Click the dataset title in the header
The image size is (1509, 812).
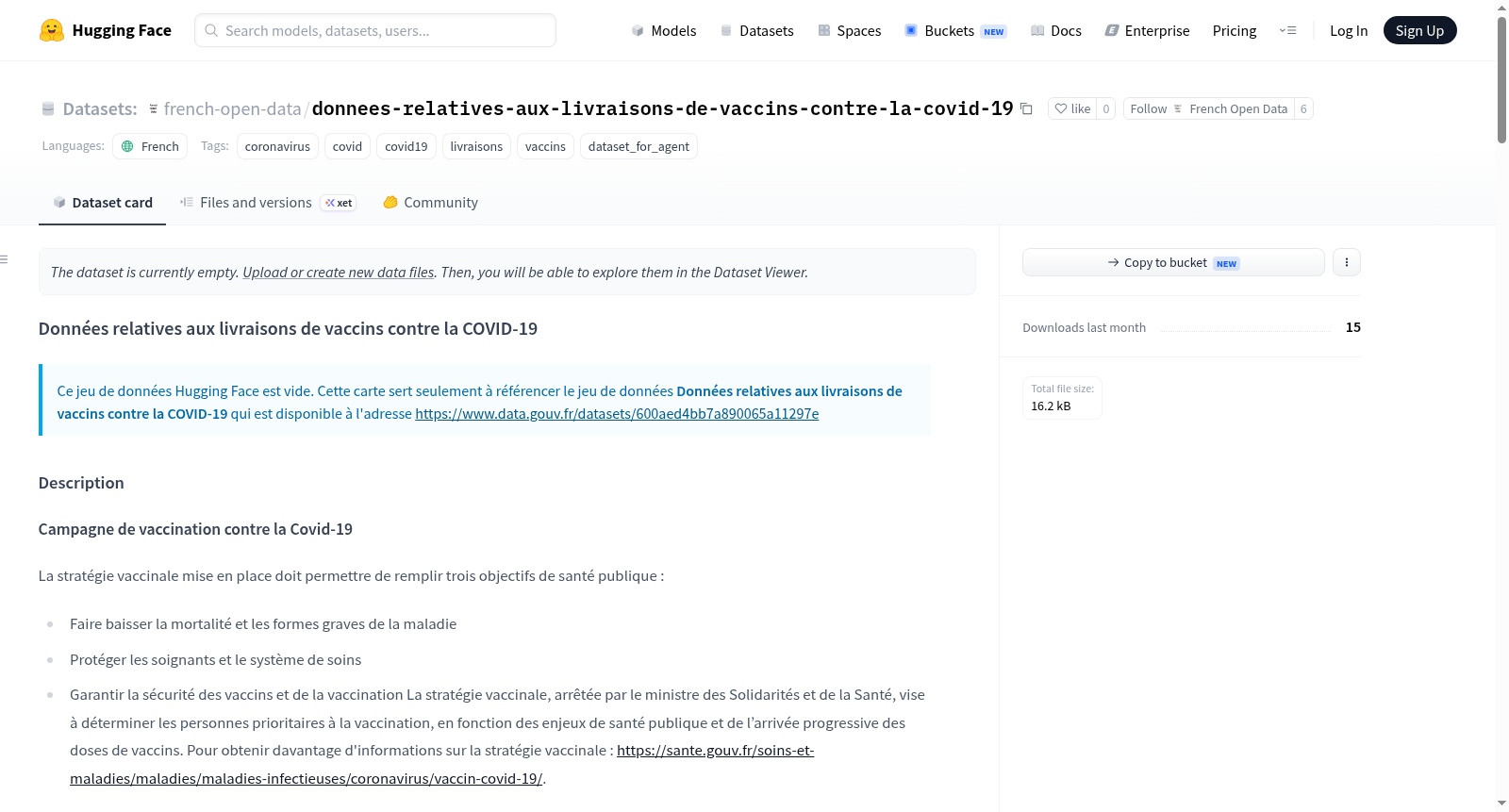tap(662, 109)
